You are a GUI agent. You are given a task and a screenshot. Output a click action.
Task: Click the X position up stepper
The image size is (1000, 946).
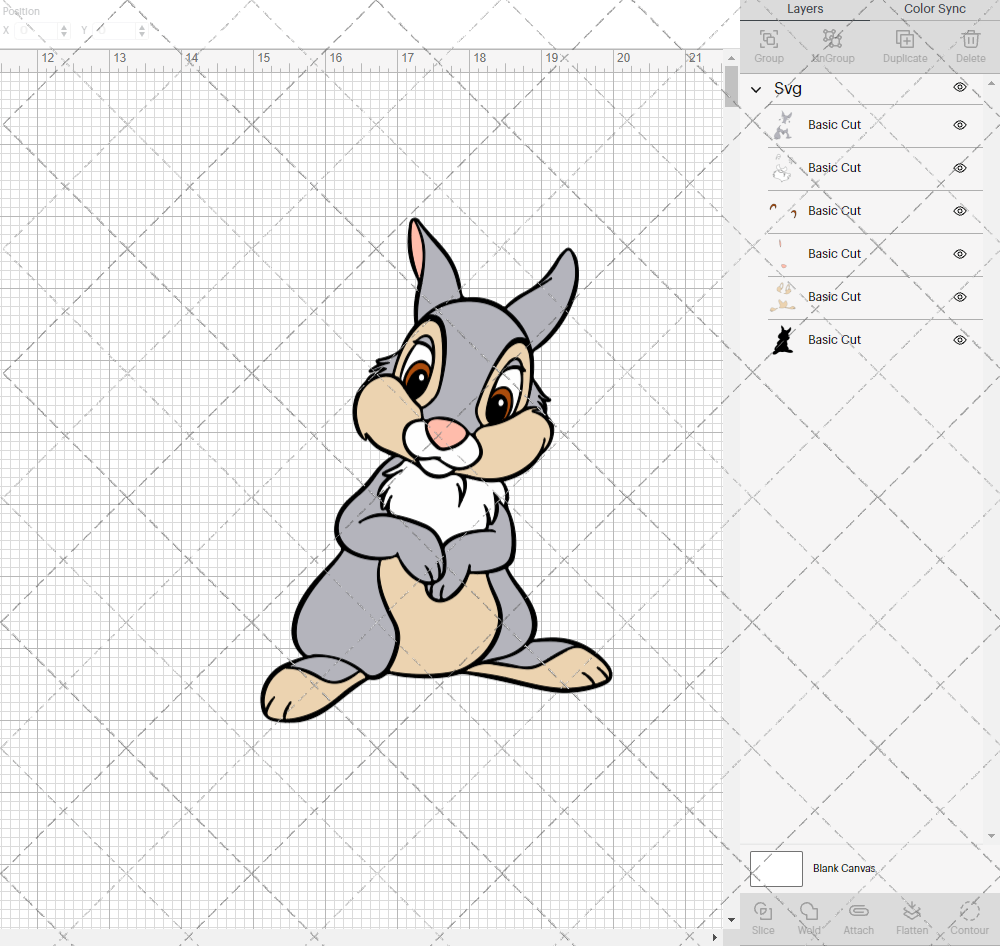pyautogui.click(x=62, y=26)
